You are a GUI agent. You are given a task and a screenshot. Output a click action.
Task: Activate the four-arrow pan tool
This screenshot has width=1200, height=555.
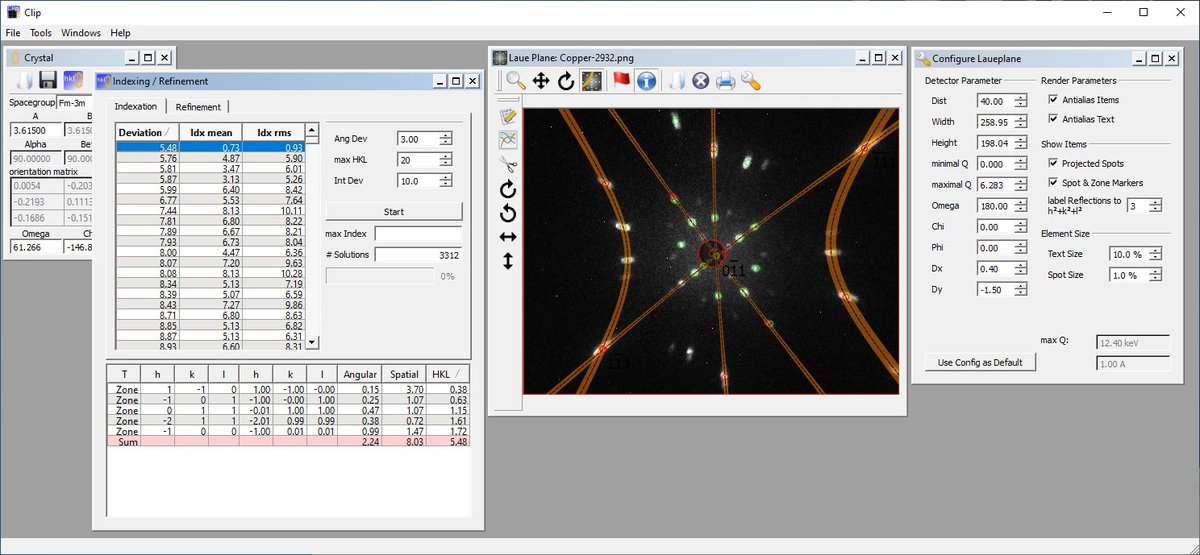click(x=541, y=81)
